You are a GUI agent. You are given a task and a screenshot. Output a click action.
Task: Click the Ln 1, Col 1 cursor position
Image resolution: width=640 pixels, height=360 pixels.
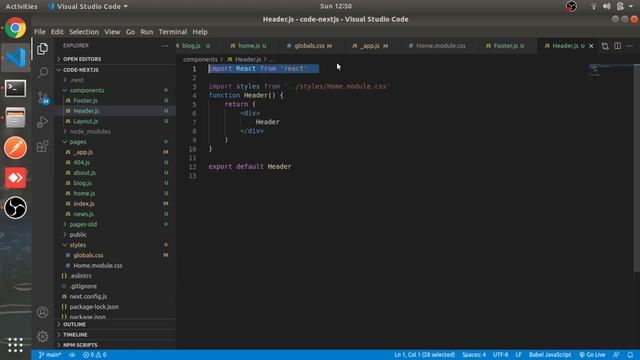tap(424, 355)
